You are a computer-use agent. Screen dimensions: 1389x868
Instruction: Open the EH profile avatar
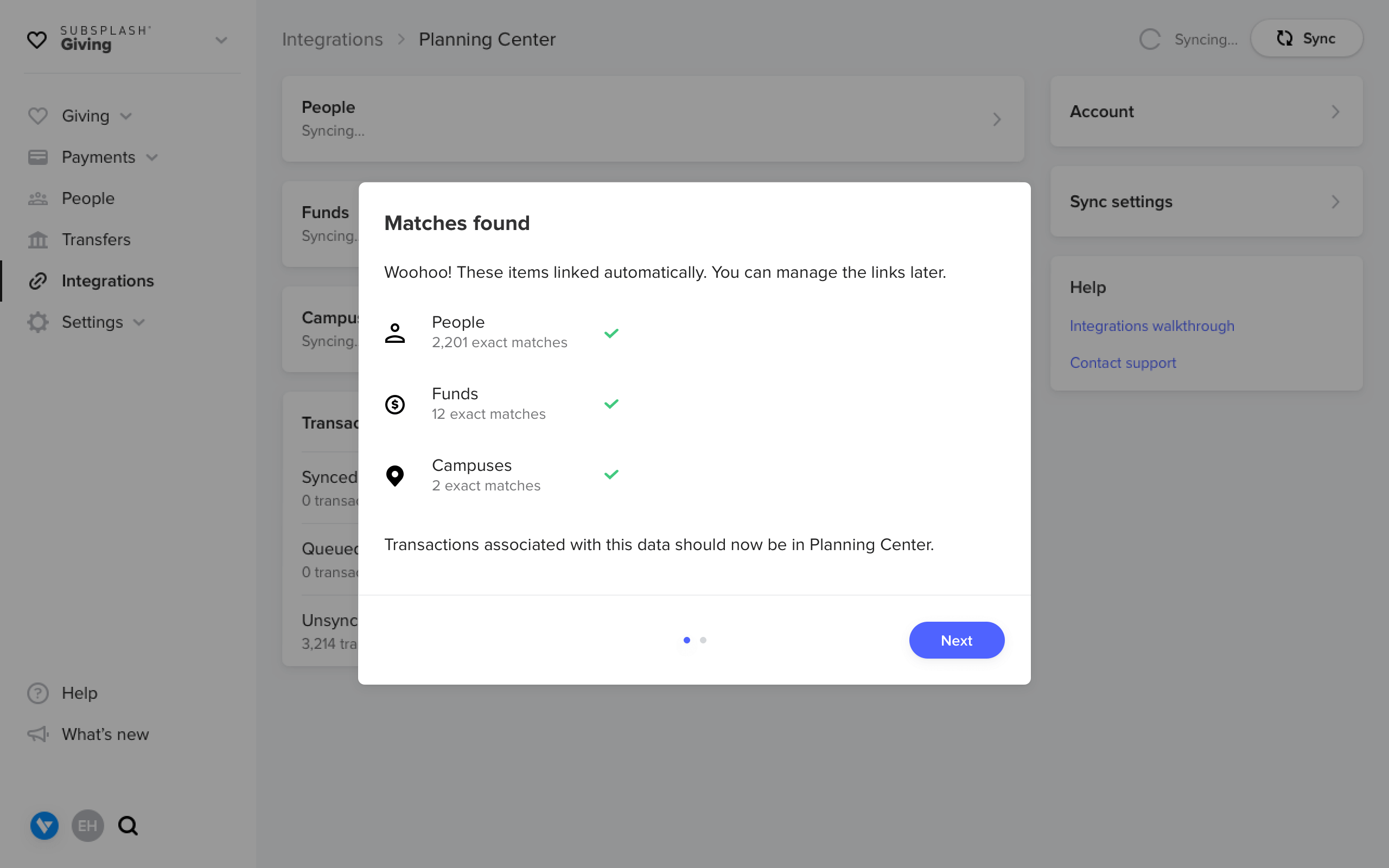click(87, 826)
